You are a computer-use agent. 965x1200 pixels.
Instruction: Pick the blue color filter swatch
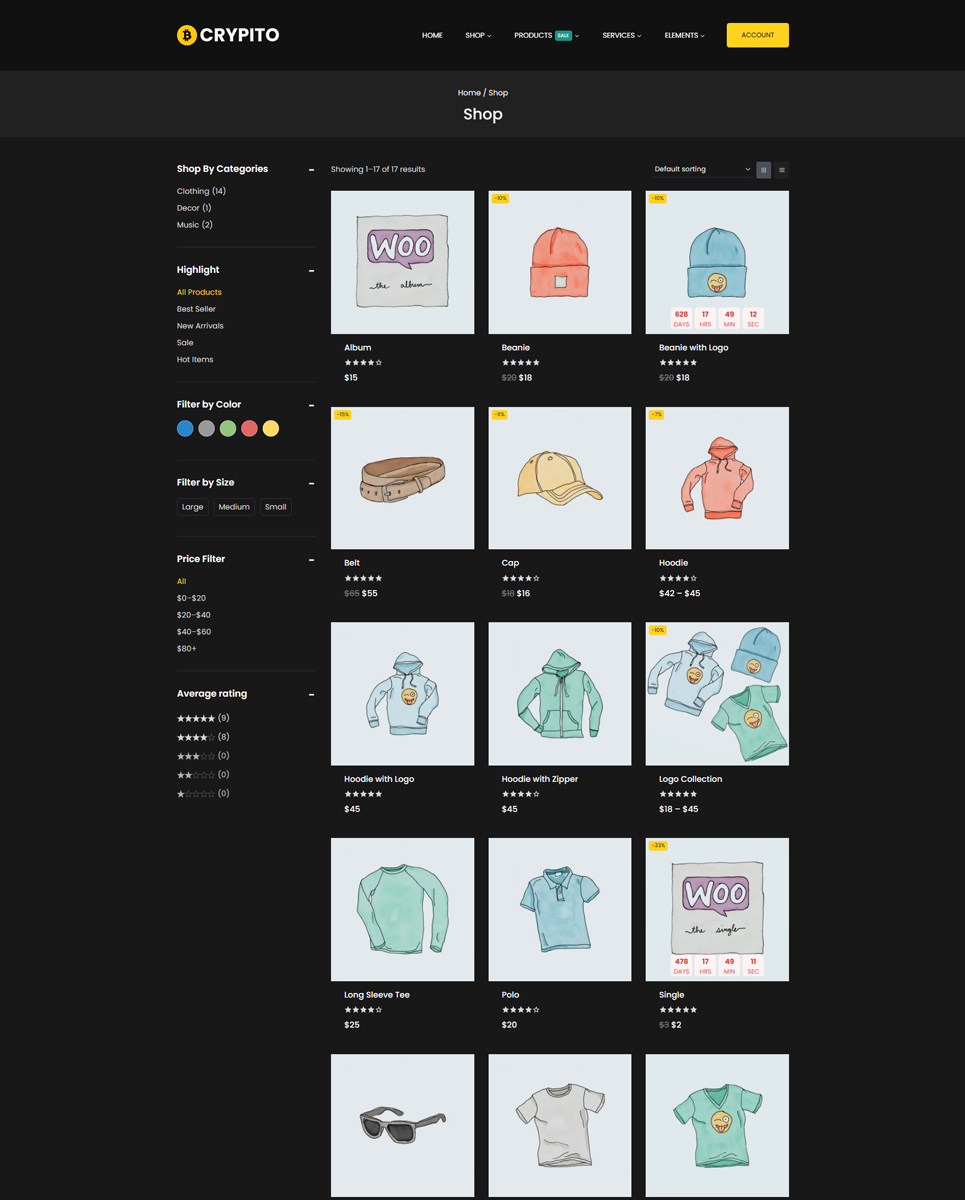185,429
